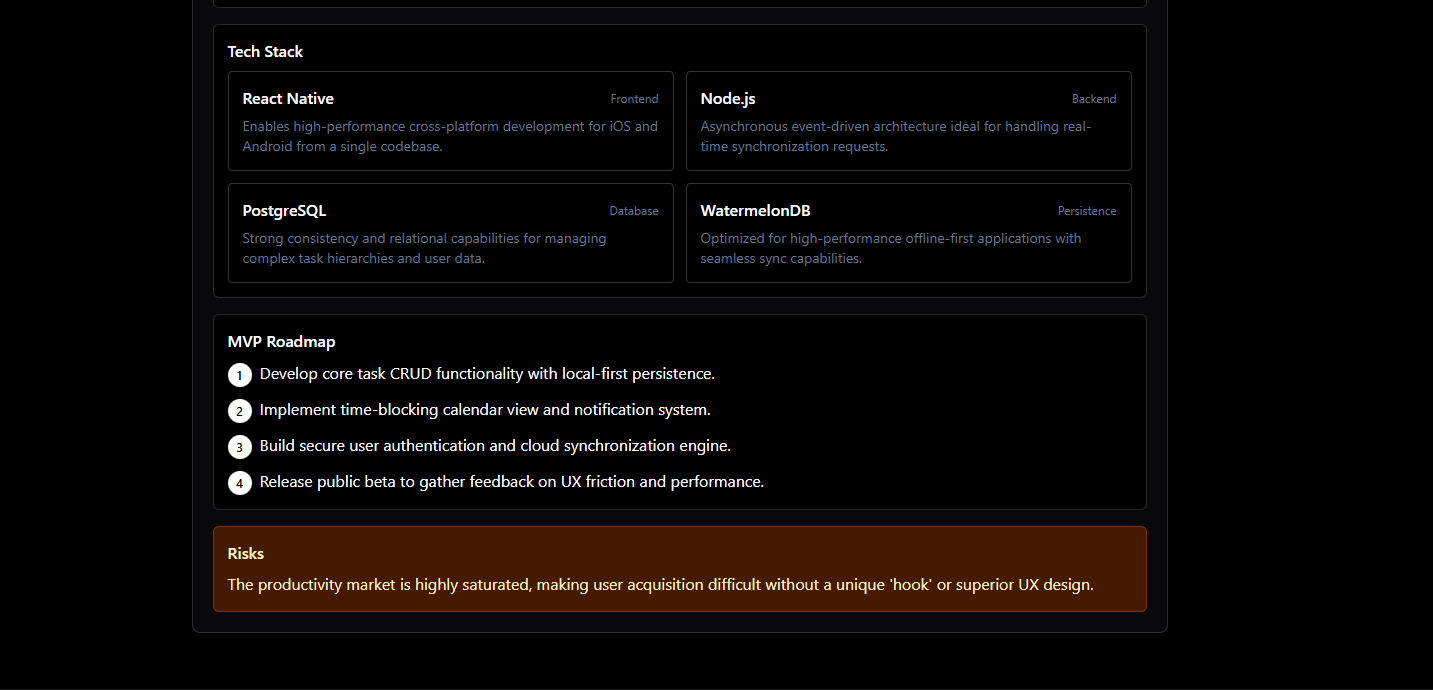Click the step 3 number badge
Viewport: 1433px width, 690px height.
pyautogui.click(x=240, y=447)
